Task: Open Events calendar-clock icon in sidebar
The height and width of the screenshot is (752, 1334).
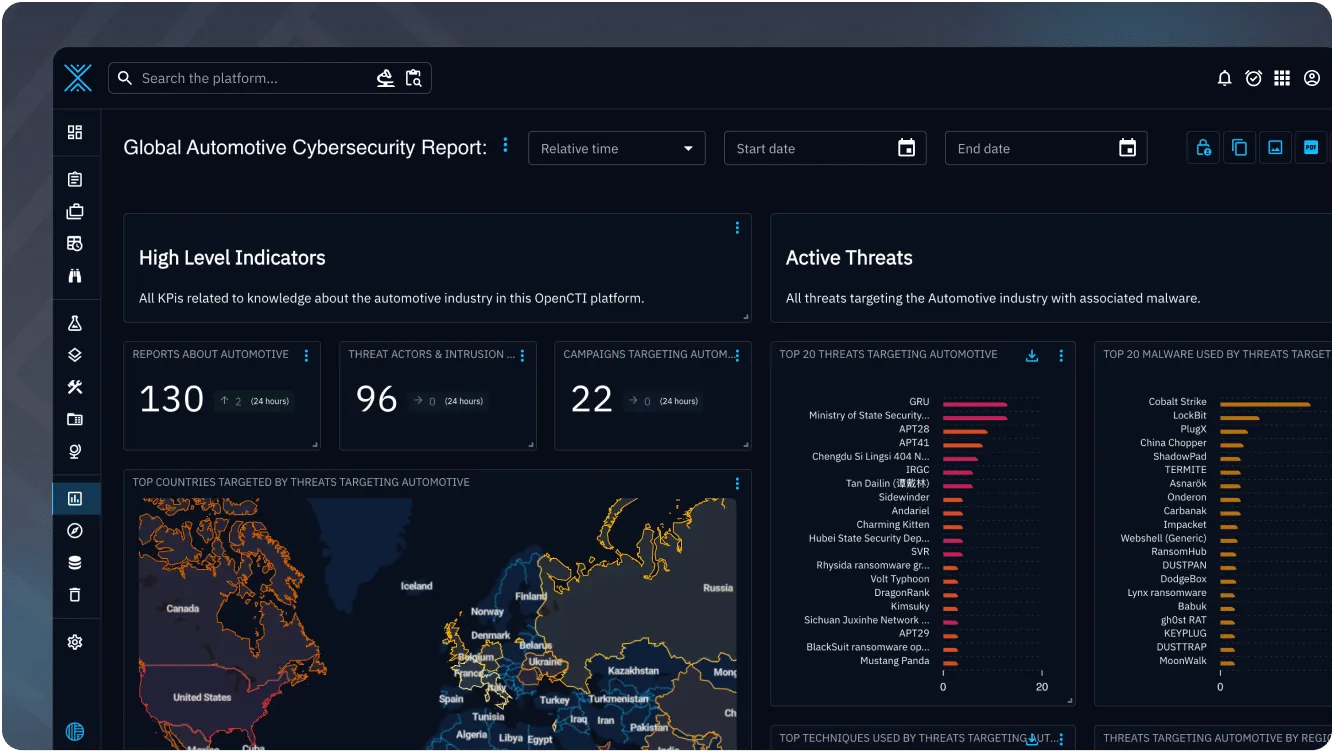Action: tap(75, 244)
